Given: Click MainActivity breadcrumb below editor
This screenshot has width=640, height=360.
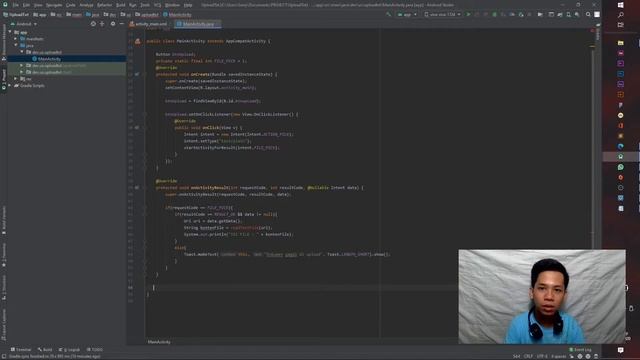Looking at the screenshot, I should click(x=159, y=342).
